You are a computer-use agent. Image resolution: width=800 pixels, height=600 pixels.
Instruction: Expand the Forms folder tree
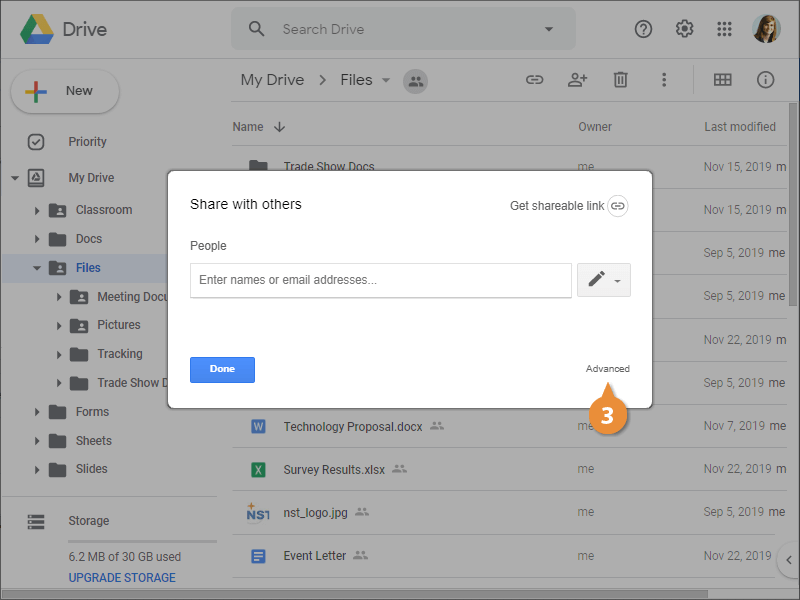[x=37, y=412]
